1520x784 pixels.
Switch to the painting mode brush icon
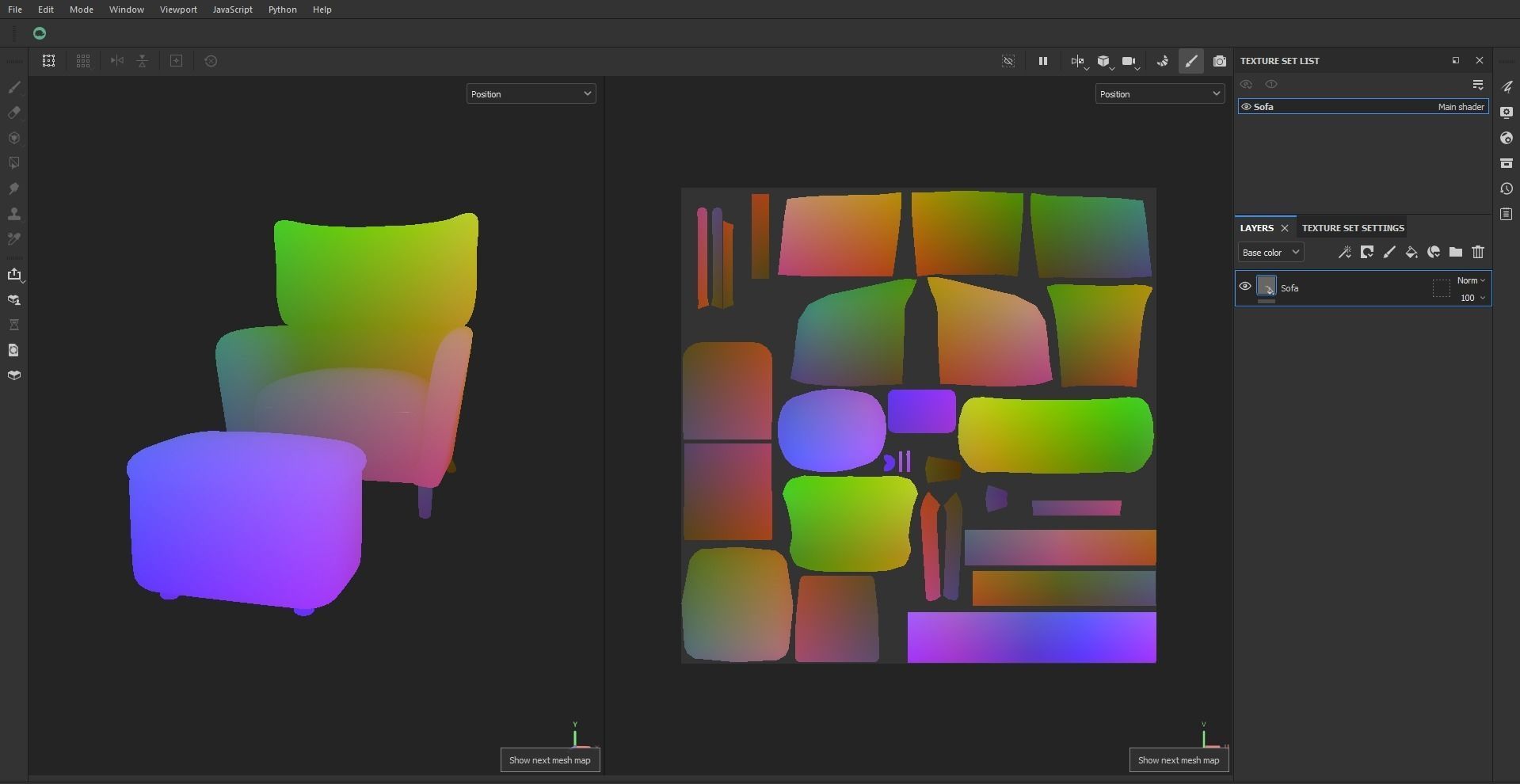(1191, 61)
